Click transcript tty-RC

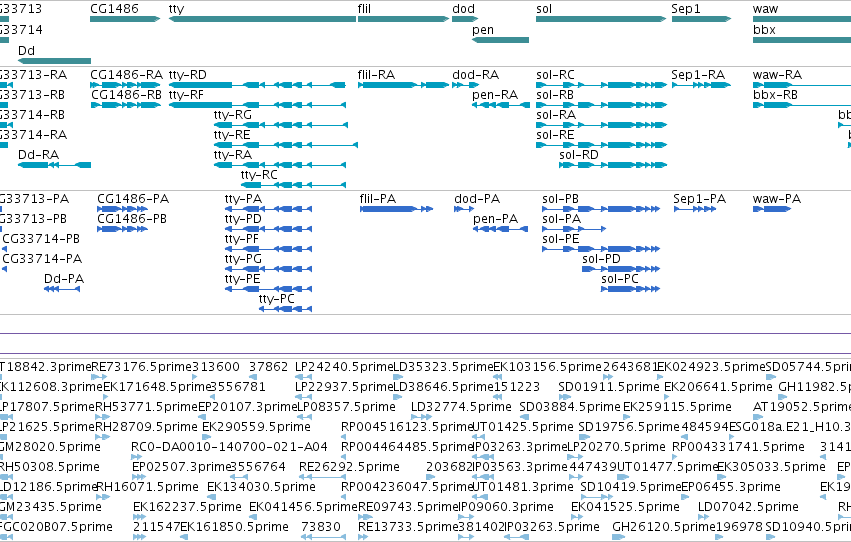[x=293, y=185]
